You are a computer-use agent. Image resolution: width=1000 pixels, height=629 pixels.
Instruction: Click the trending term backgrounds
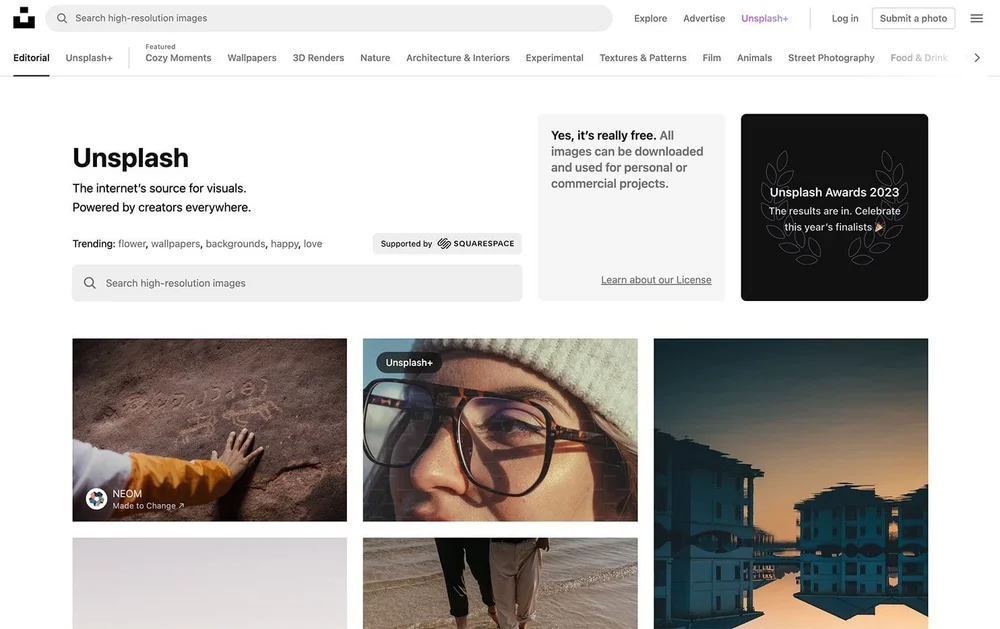235,244
